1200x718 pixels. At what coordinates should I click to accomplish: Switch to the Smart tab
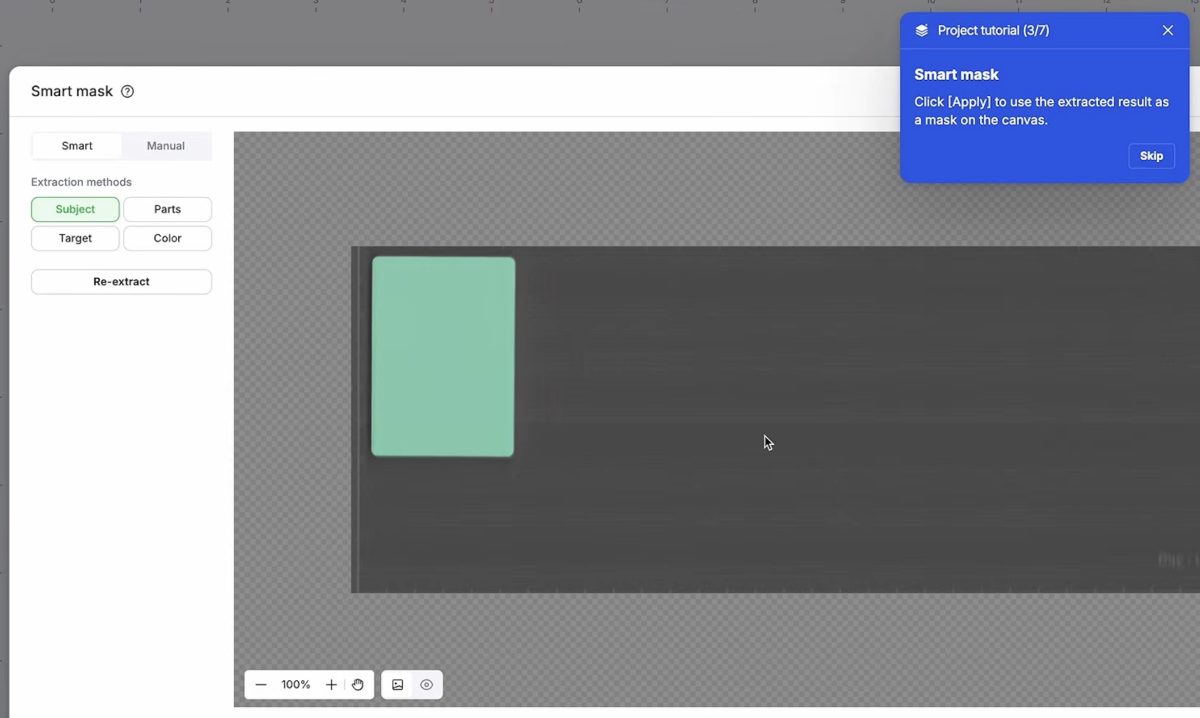(77, 146)
